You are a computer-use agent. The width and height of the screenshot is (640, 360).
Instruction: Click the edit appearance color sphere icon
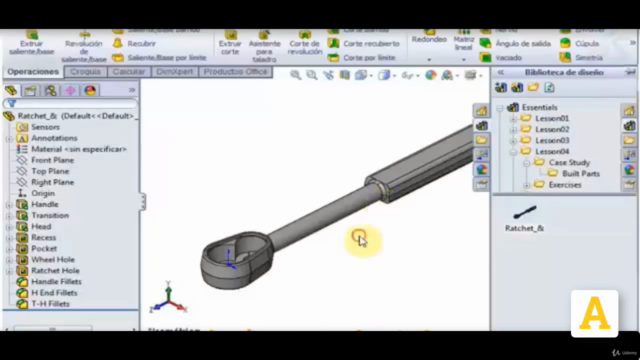pos(431,75)
